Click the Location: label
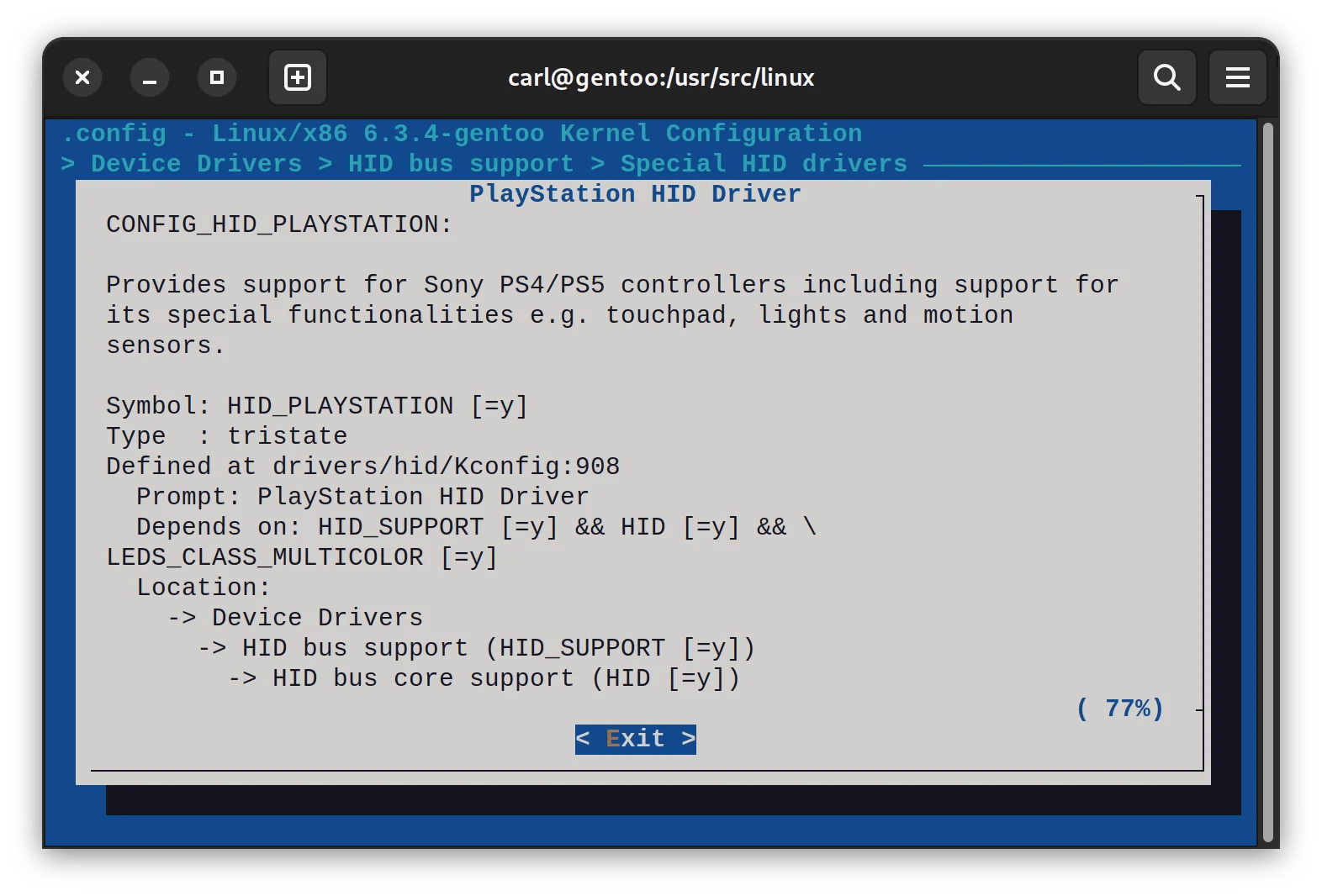1322x896 pixels. (x=204, y=588)
